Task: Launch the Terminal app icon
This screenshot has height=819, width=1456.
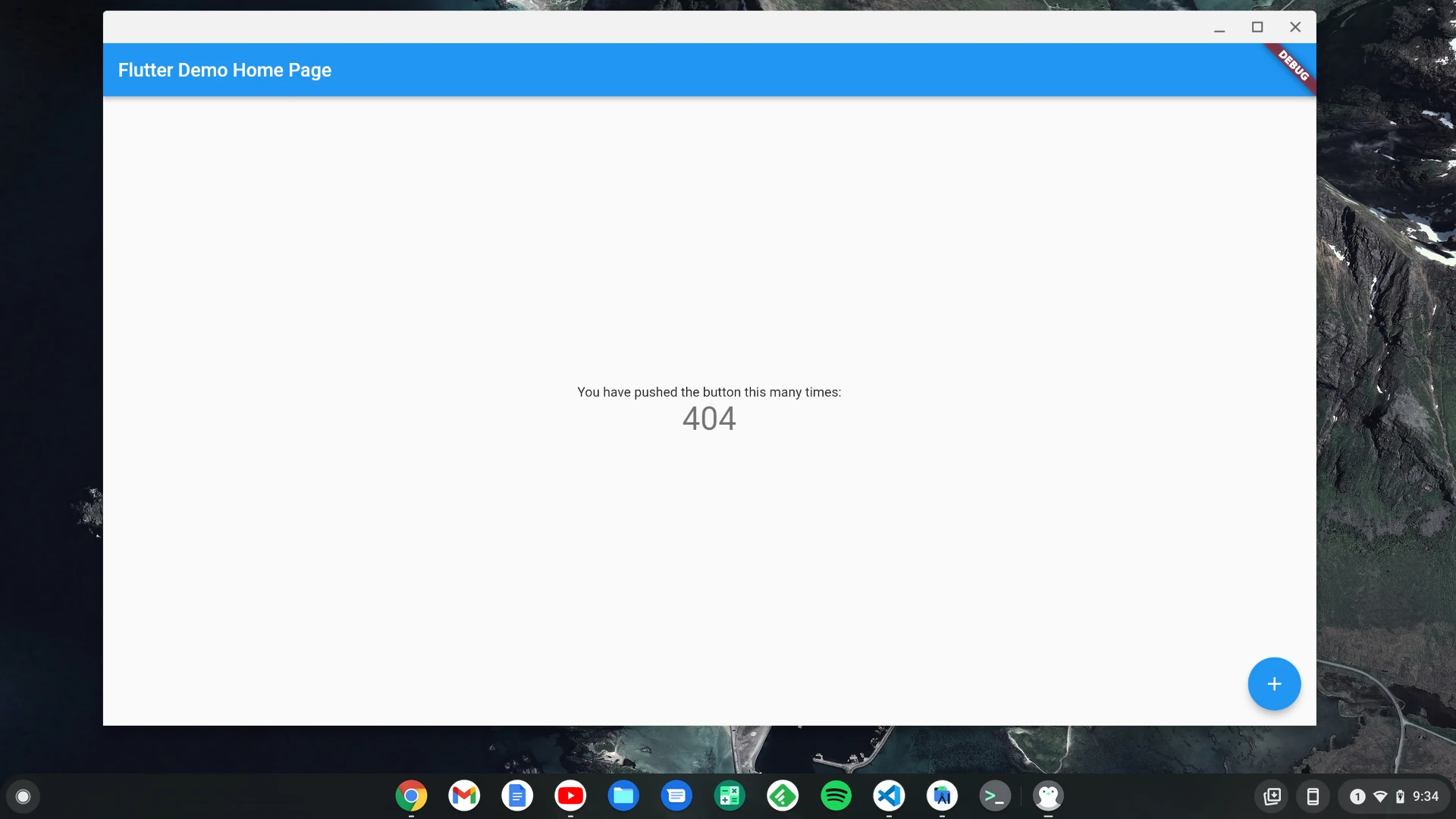Action: [995, 796]
